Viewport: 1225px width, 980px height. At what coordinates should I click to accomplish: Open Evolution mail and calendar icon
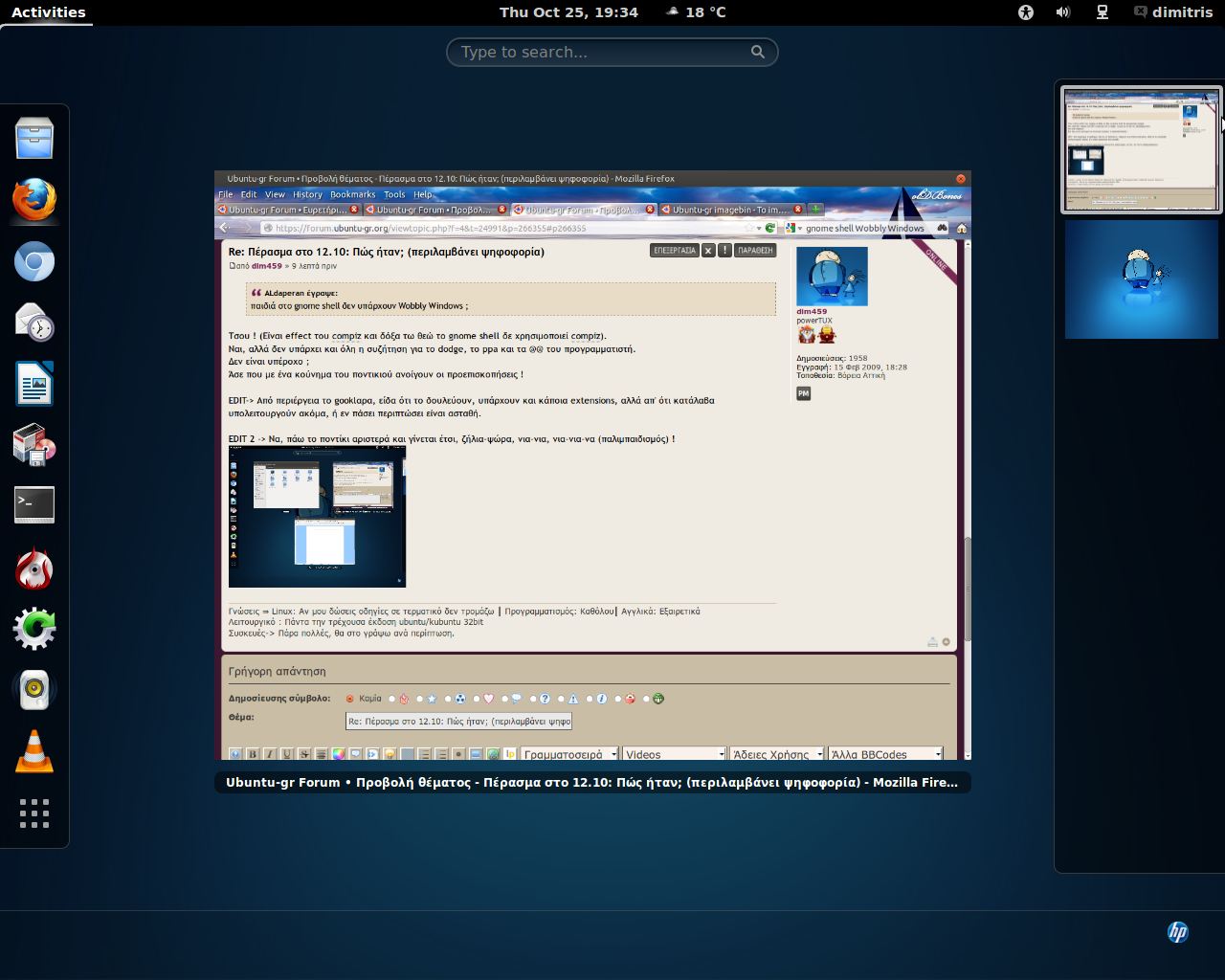tap(34, 323)
